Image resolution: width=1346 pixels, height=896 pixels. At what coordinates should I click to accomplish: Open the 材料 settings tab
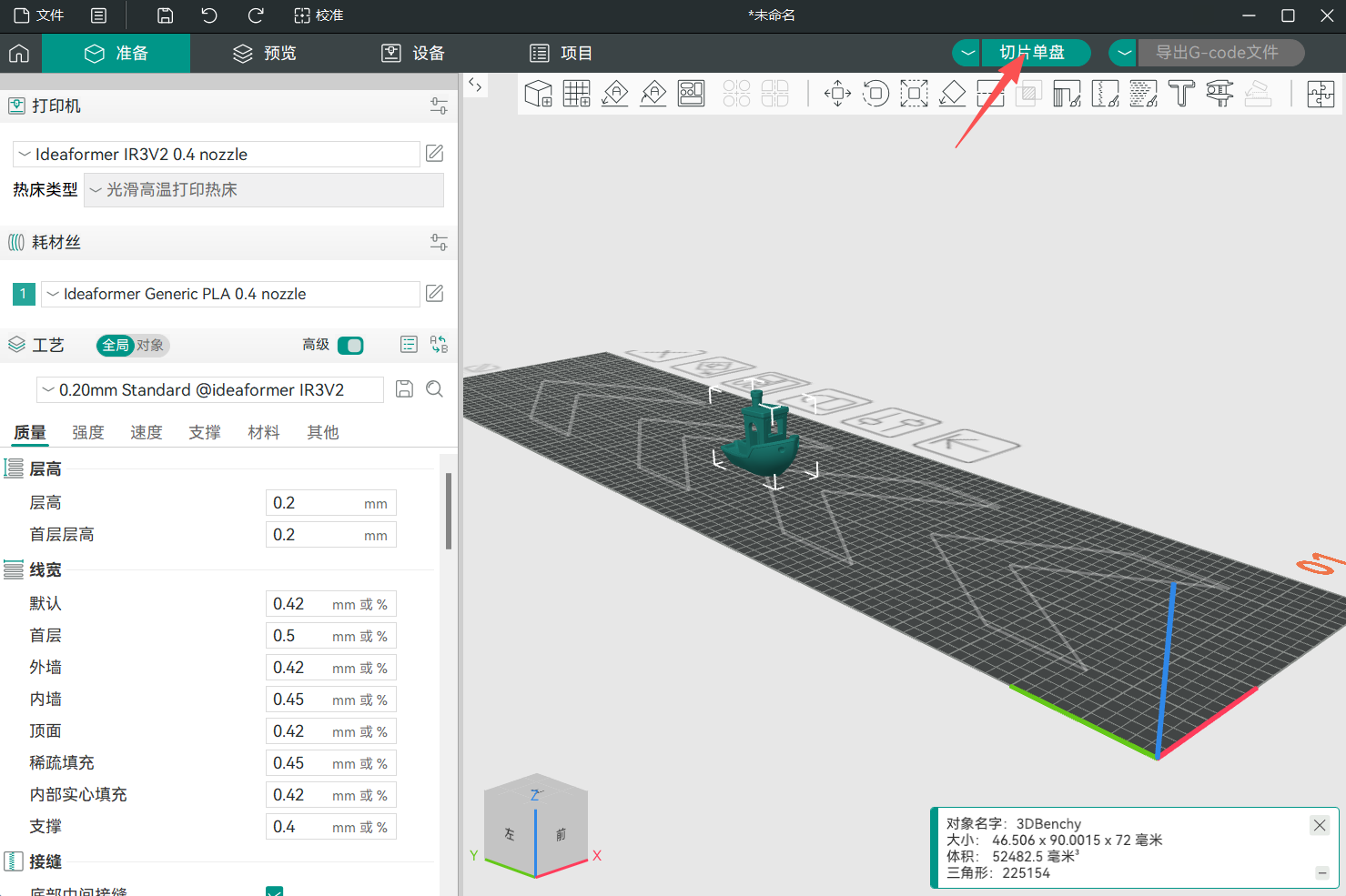click(x=264, y=432)
